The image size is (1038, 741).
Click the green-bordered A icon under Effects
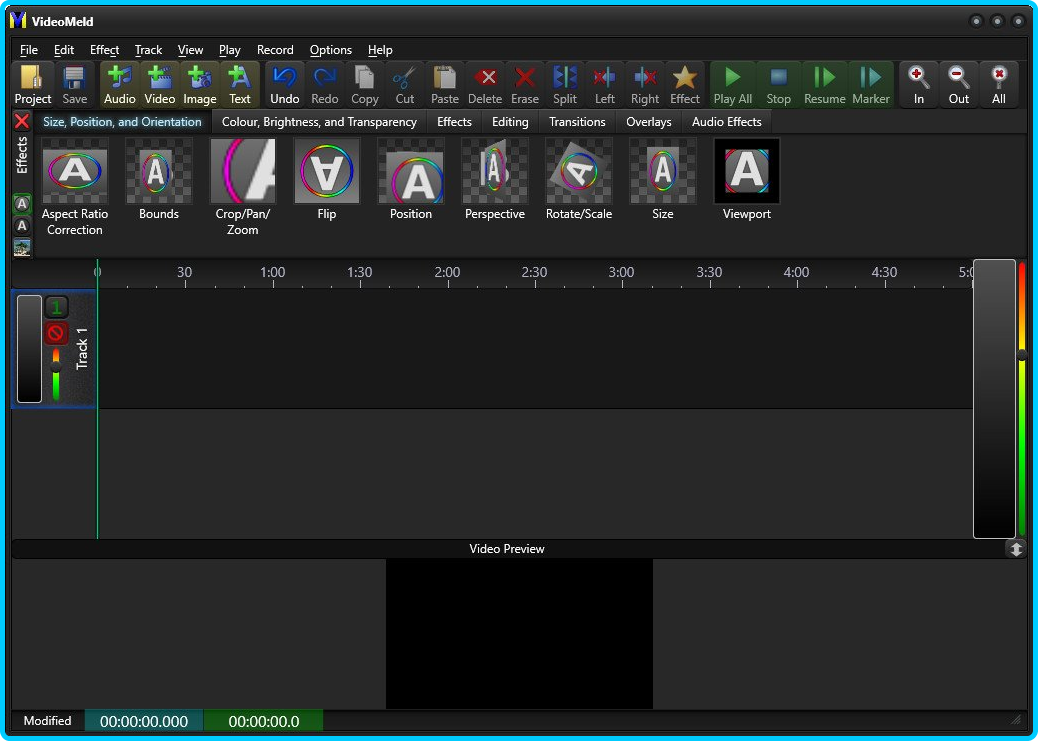pos(22,204)
